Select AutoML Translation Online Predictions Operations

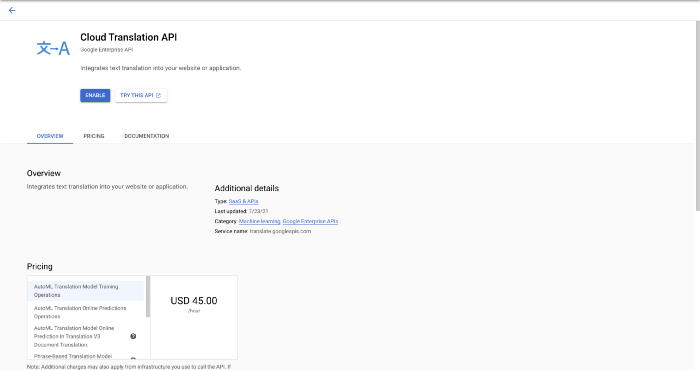(86, 312)
